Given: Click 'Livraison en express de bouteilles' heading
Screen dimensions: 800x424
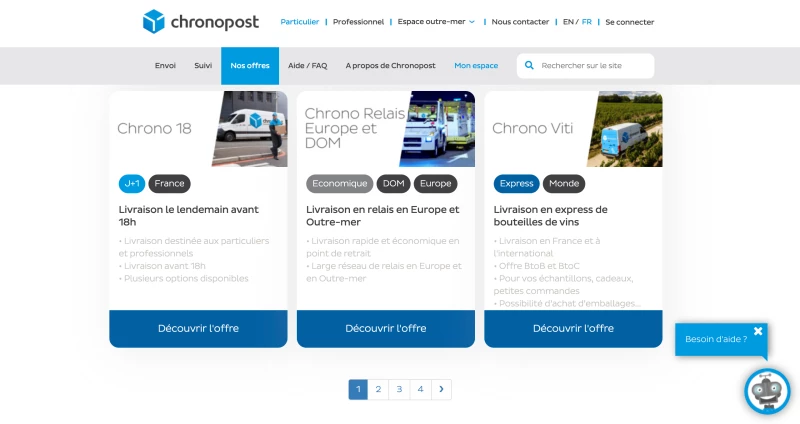Looking at the screenshot, I should coord(551,216).
